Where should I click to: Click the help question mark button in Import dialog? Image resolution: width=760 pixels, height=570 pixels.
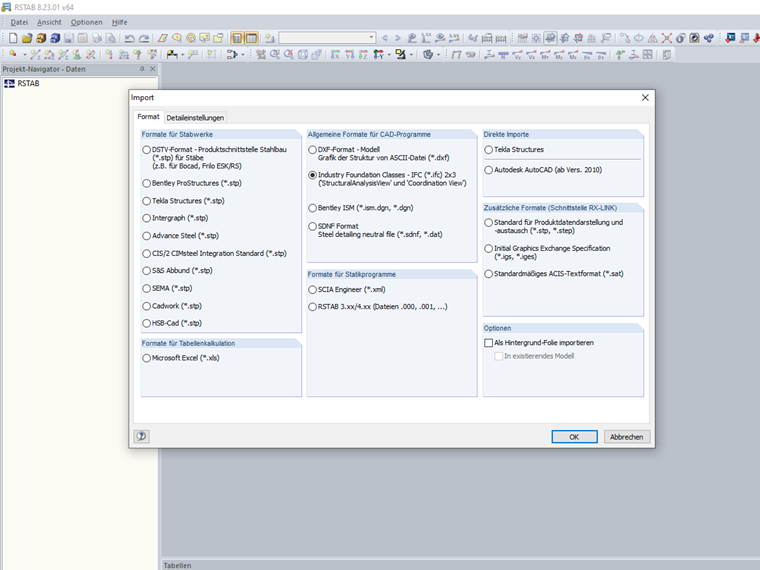coord(142,436)
